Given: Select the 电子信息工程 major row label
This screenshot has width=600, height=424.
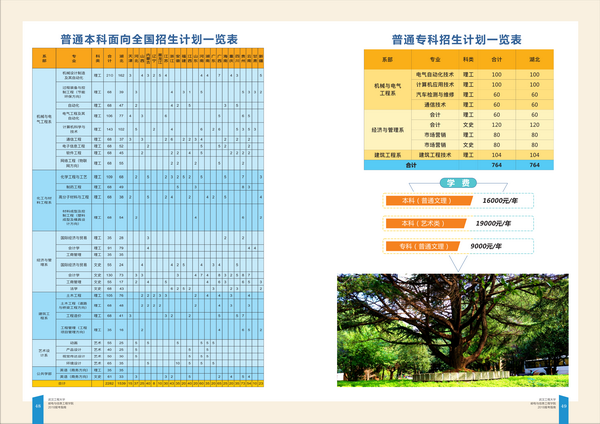Looking at the screenshot, I should [x=73, y=146].
